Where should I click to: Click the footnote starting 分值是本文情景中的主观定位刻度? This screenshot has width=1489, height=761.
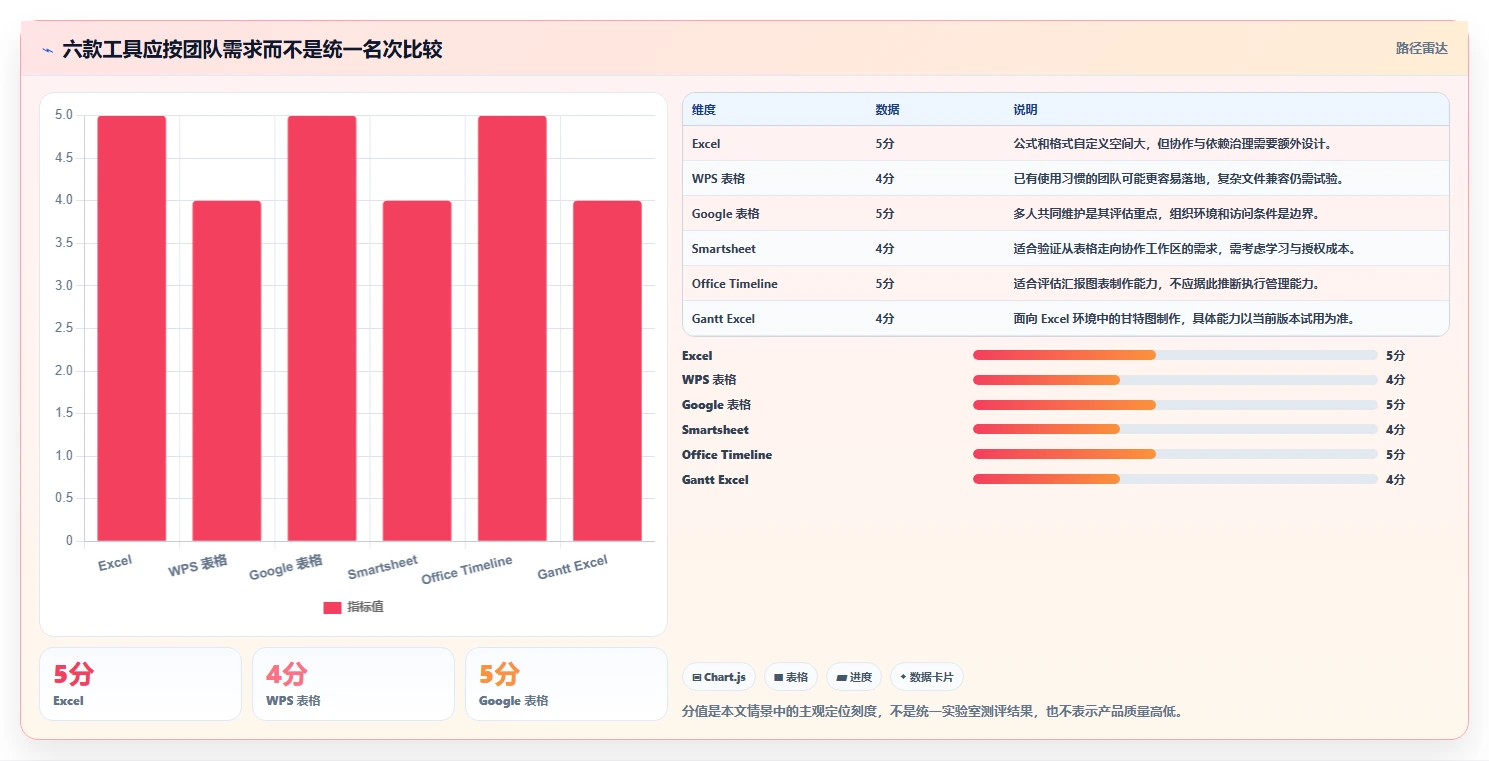click(932, 712)
